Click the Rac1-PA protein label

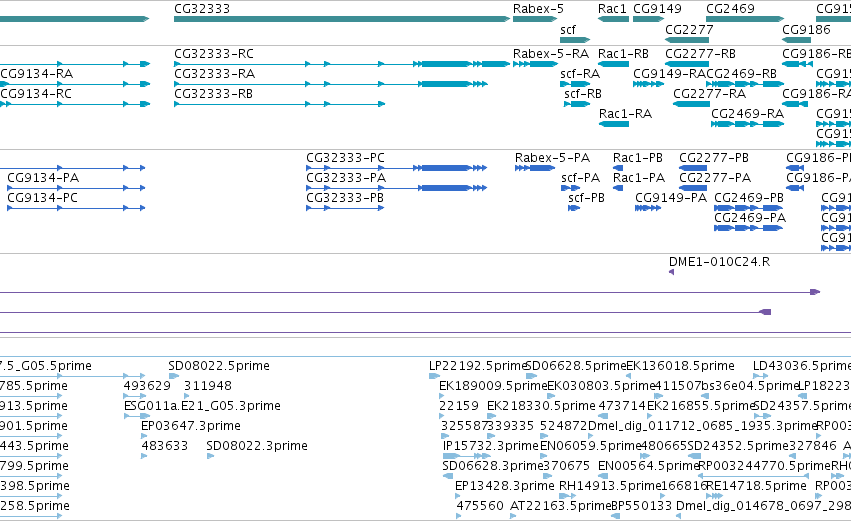coord(639,178)
